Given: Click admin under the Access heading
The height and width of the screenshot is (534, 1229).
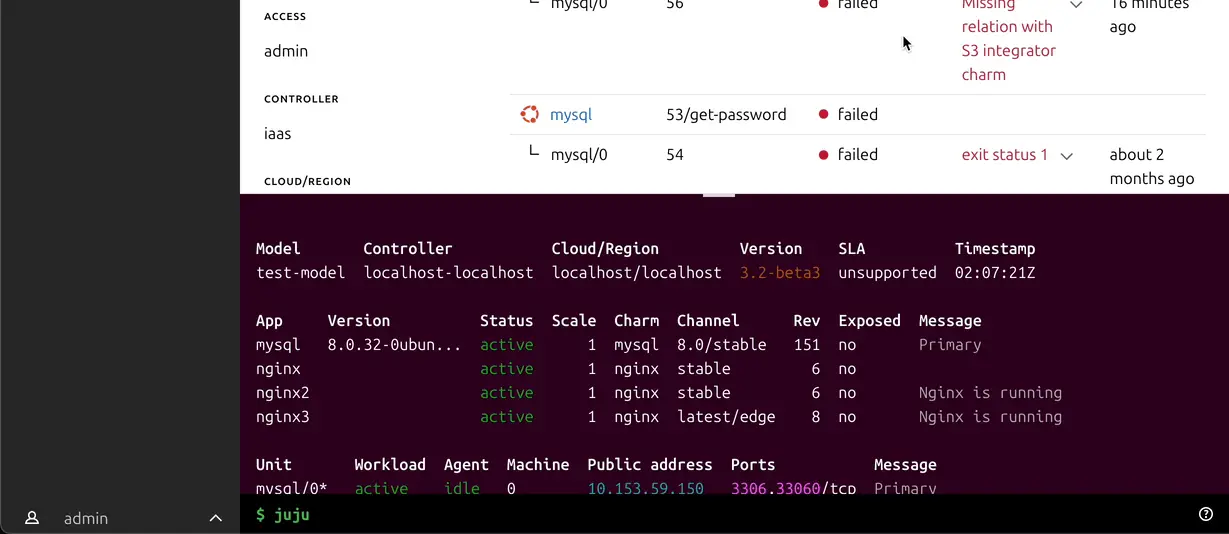Looking at the screenshot, I should (286, 51).
